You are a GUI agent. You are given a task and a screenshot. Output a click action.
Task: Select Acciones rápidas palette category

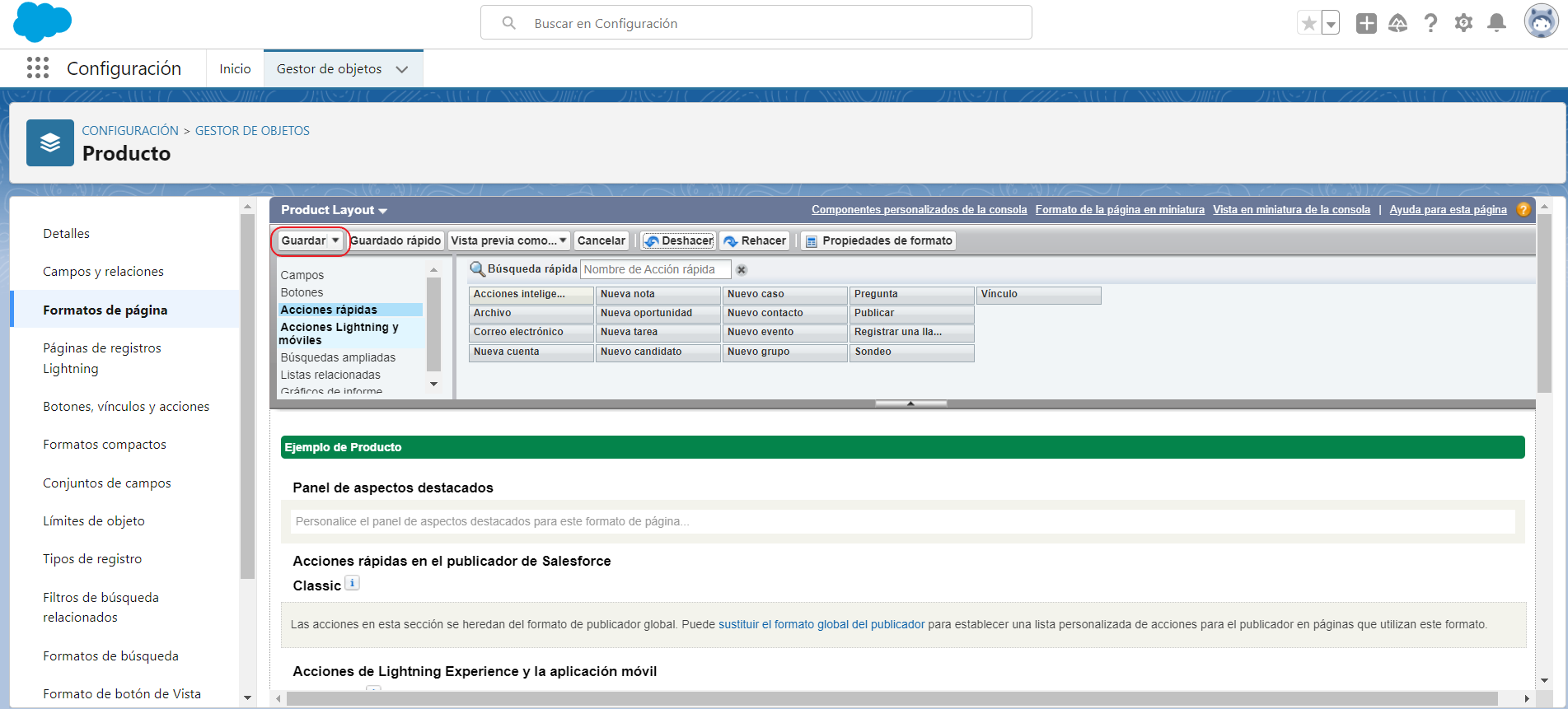(x=350, y=310)
